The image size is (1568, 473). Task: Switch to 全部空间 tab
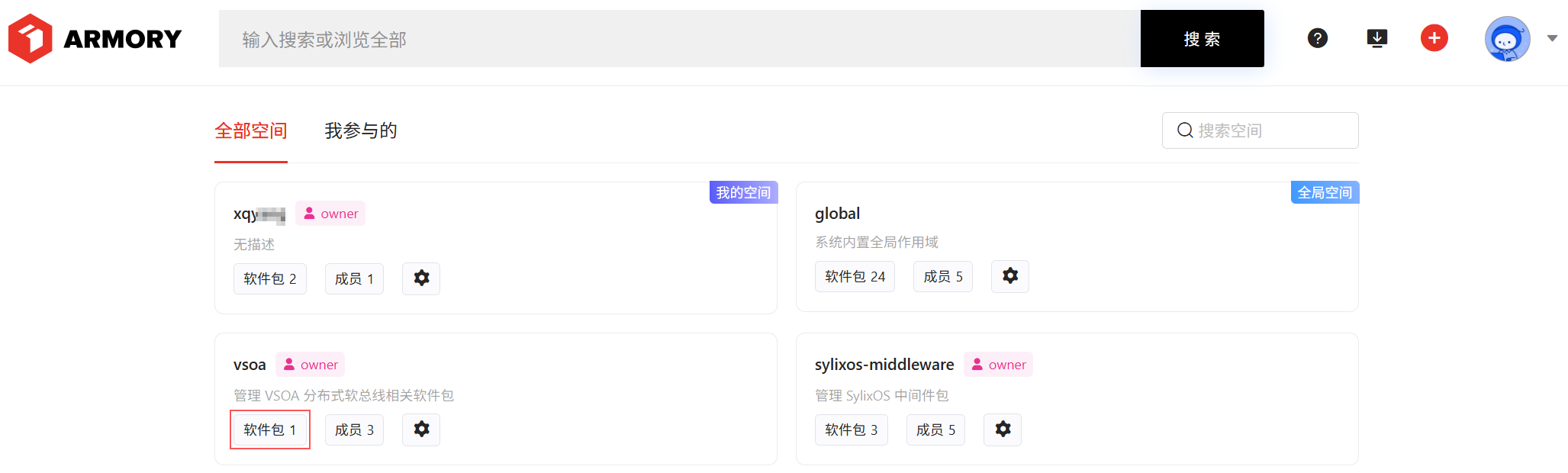pos(250,131)
